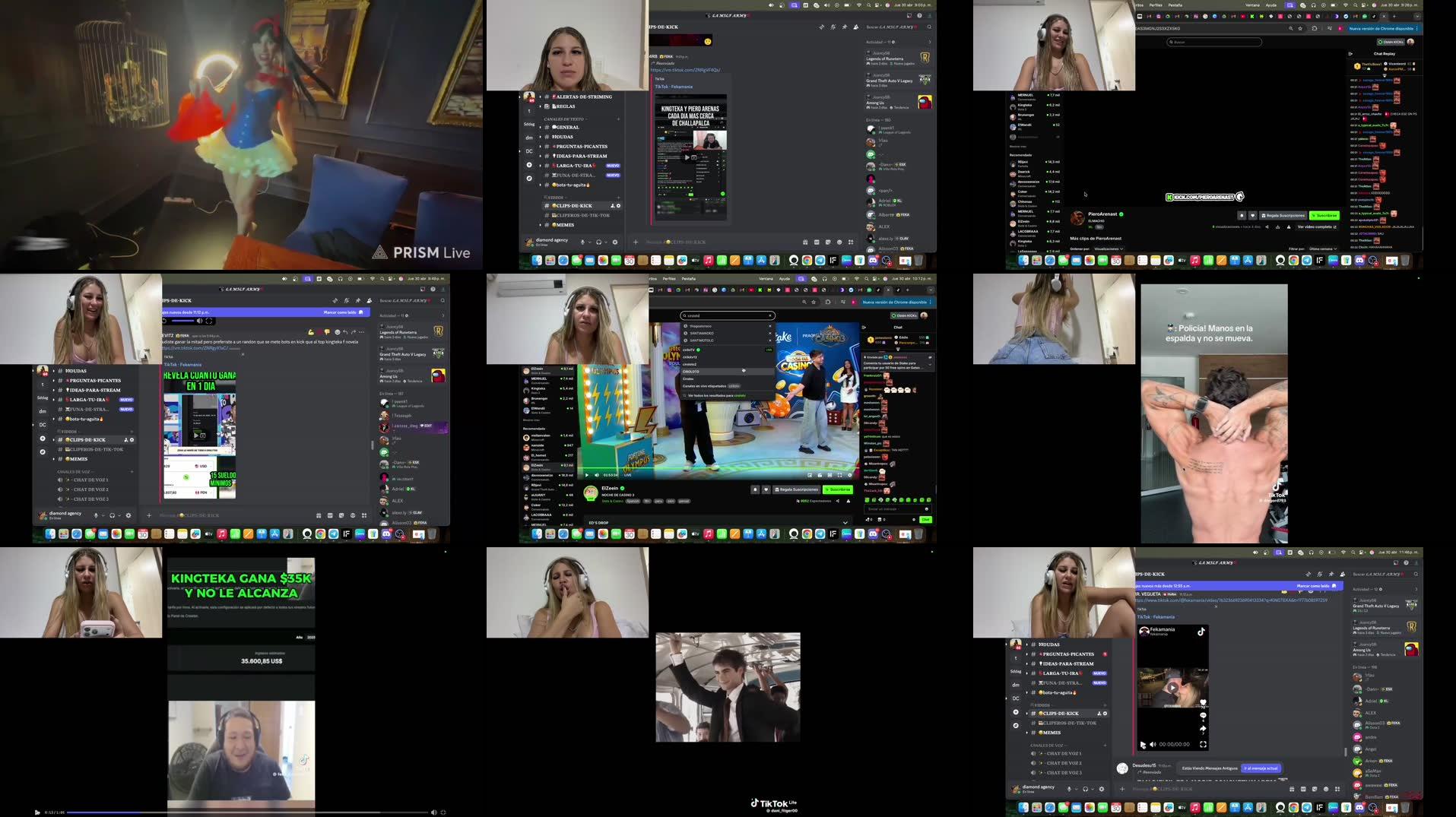Expand the thread arrow beside MEMES in the Fekamania frame
This screenshot has width=1456, height=817.
click(x=1026, y=733)
